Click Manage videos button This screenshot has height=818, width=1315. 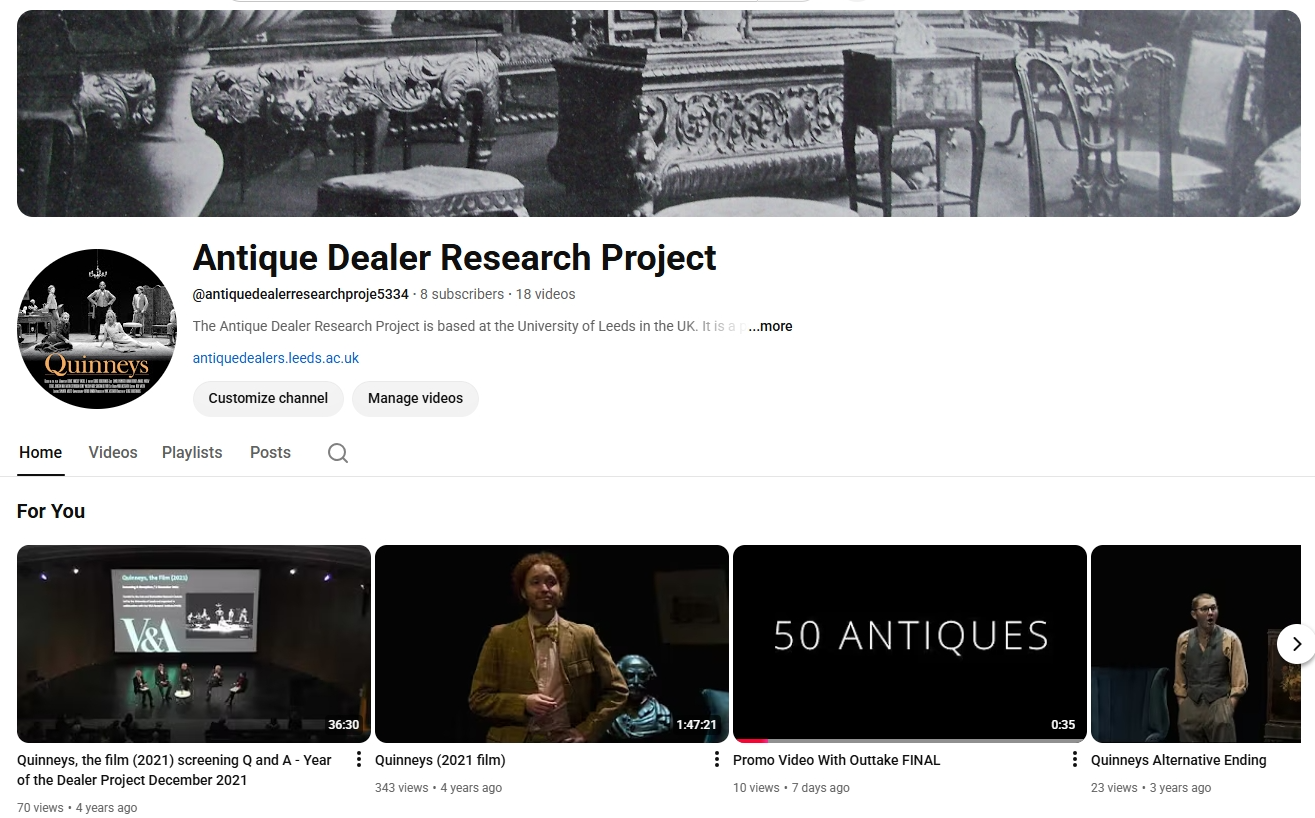point(415,398)
